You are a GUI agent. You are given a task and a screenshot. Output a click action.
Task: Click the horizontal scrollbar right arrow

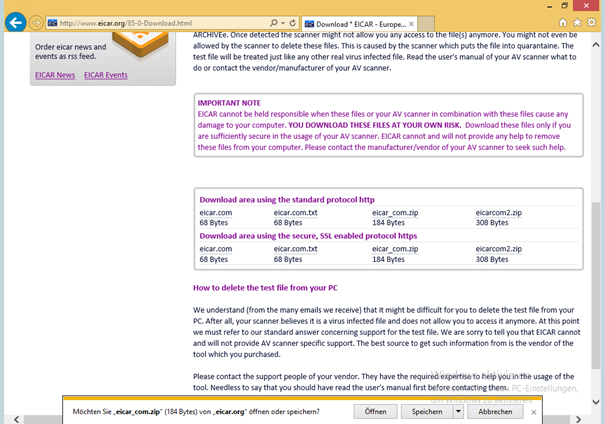coord(578,419)
